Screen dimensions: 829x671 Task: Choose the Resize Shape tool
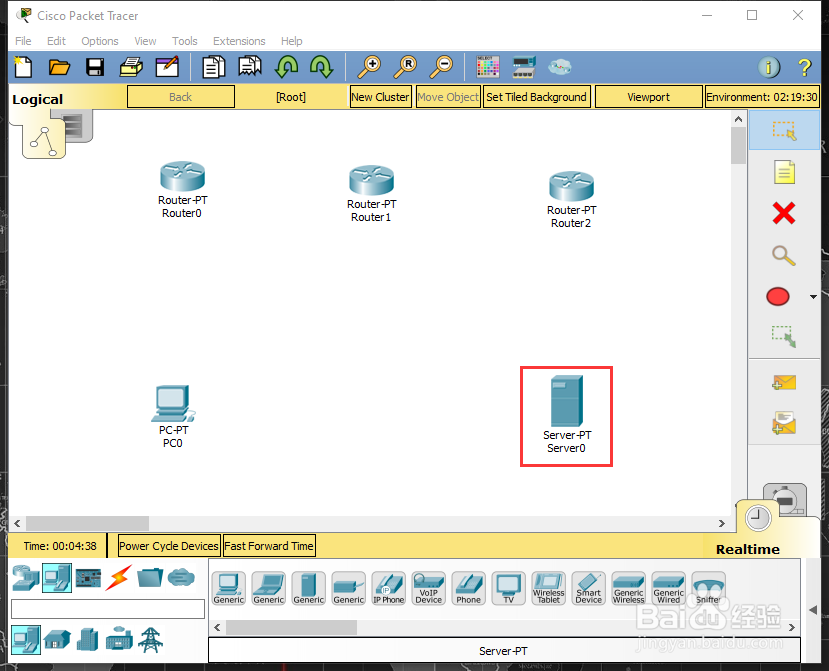(784, 336)
